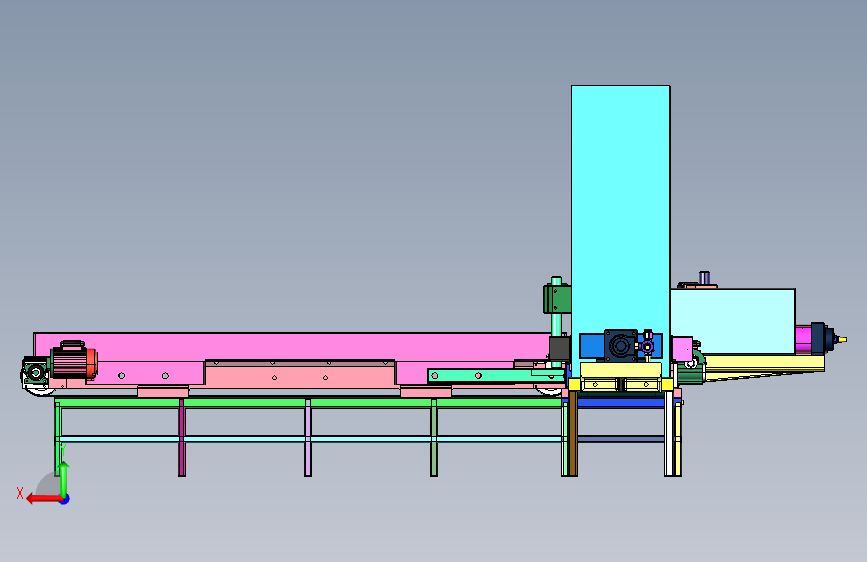
Task: Select the blue gearbox housing at the tower base
Action: pos(620,346)
